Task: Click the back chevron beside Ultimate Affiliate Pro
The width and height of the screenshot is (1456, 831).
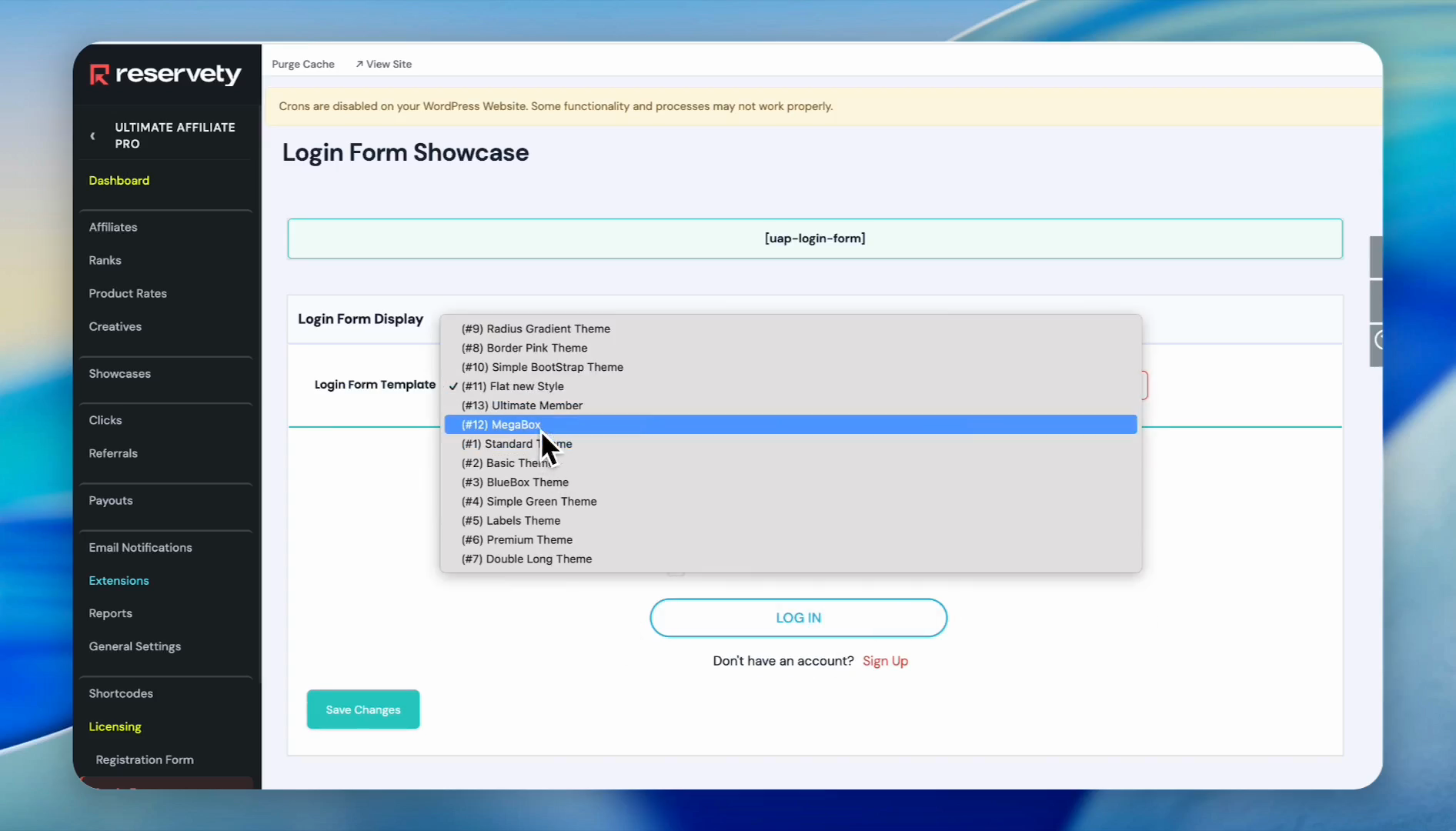Action: 93,136
